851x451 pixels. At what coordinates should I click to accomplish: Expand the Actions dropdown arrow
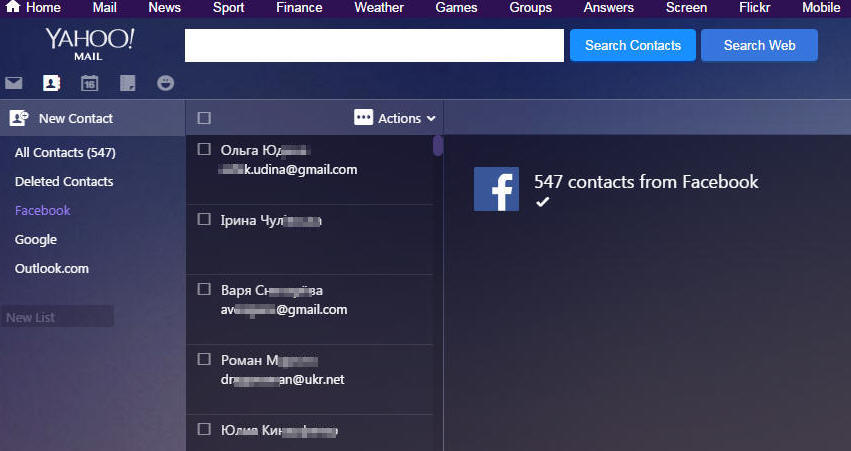coord(431,118)
